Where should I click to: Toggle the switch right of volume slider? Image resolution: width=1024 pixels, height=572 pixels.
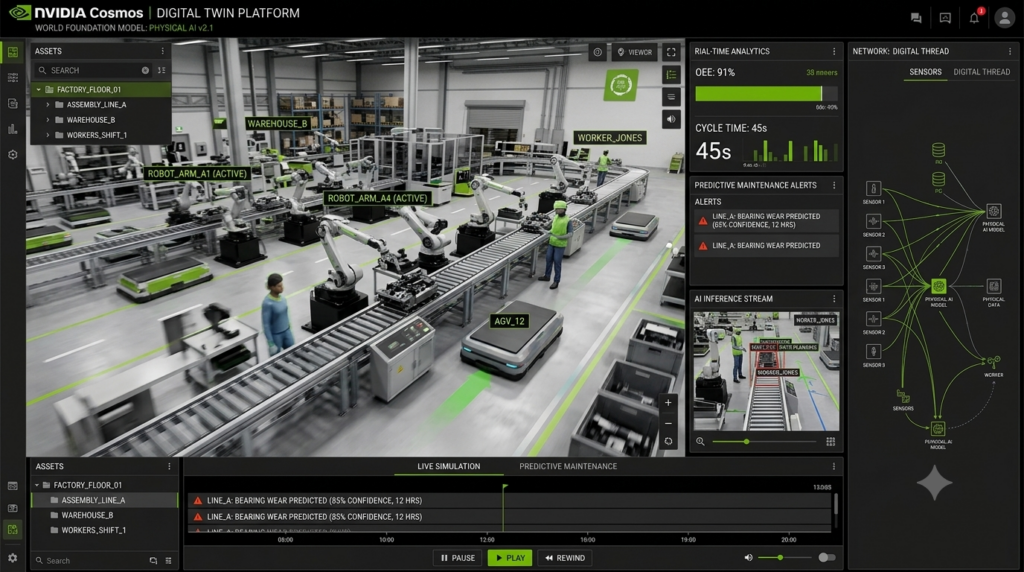(x=827, y=558)
